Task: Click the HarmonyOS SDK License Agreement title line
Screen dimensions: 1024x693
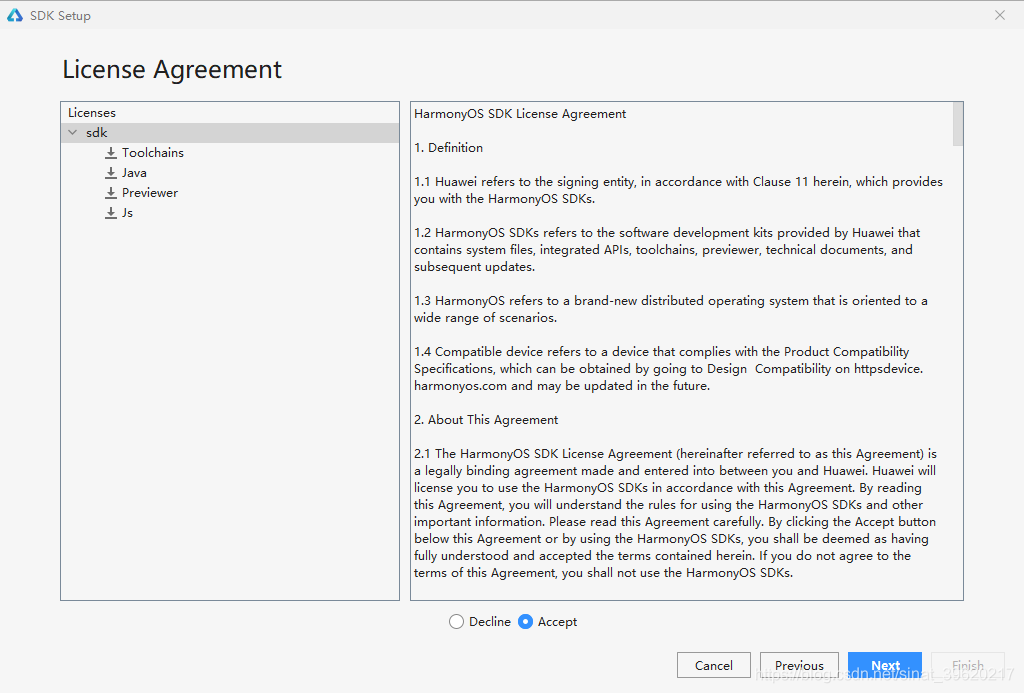Action: tap(520, 114)
